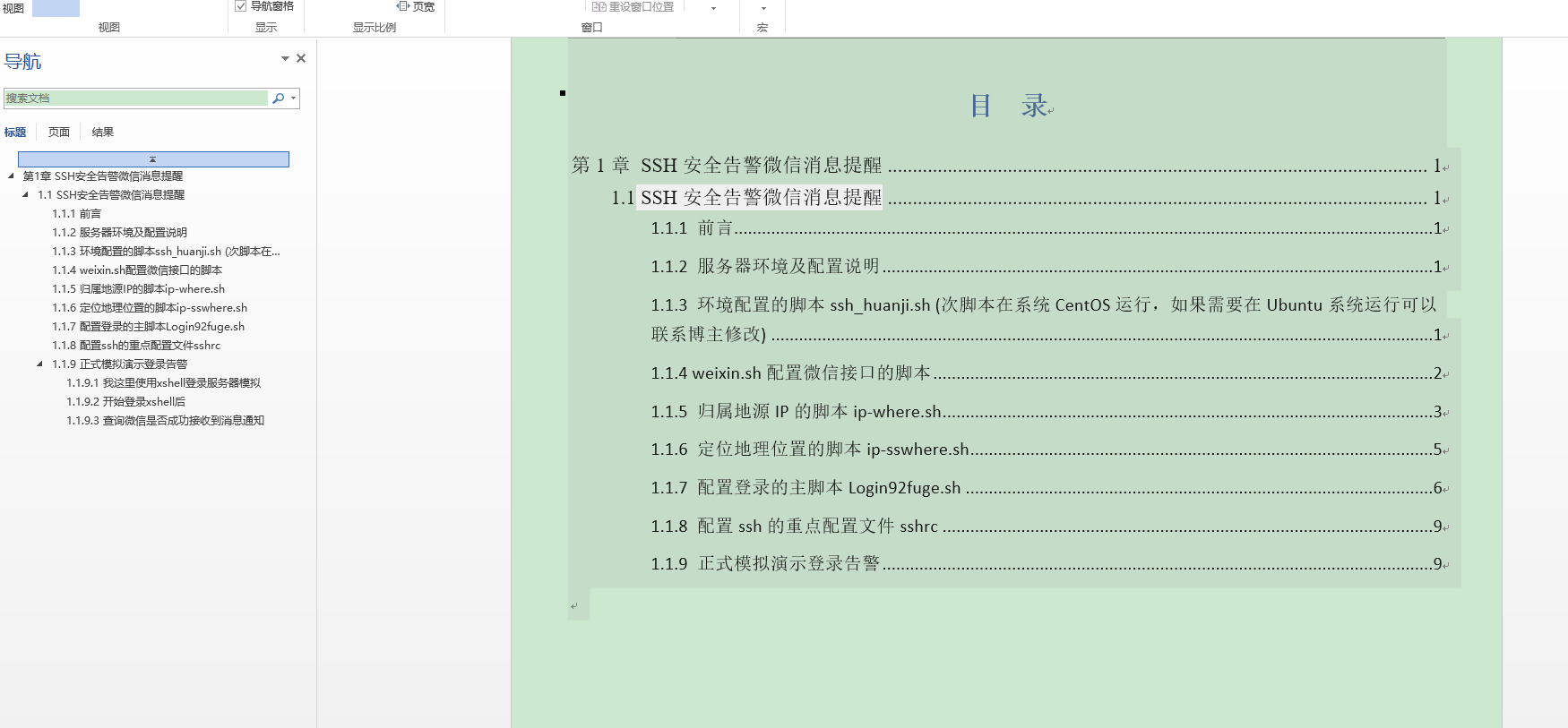This screenshot has width=1568, height=728.
Task: Go to heading 1.1.6 定位地理位置的脚本ip-sswhere.sh in navigation
Action: 150,308
